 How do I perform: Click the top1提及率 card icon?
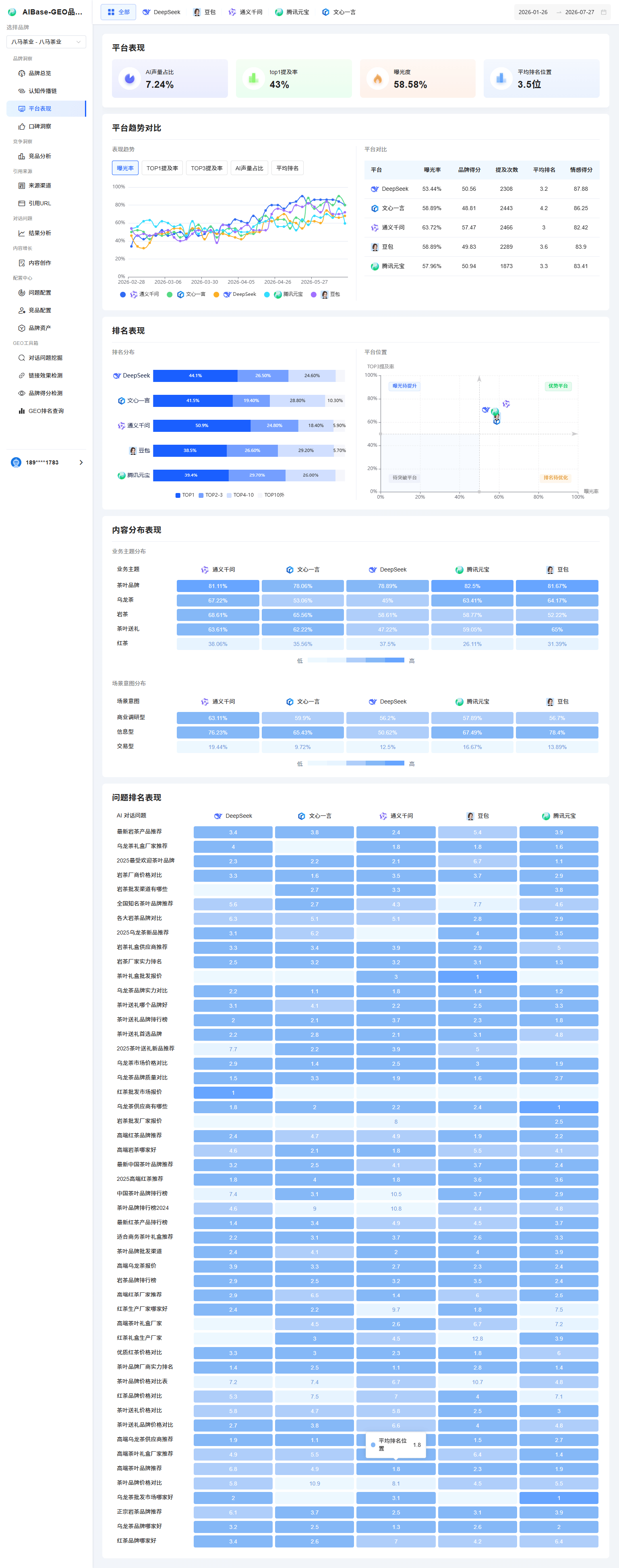pos(253,78)
